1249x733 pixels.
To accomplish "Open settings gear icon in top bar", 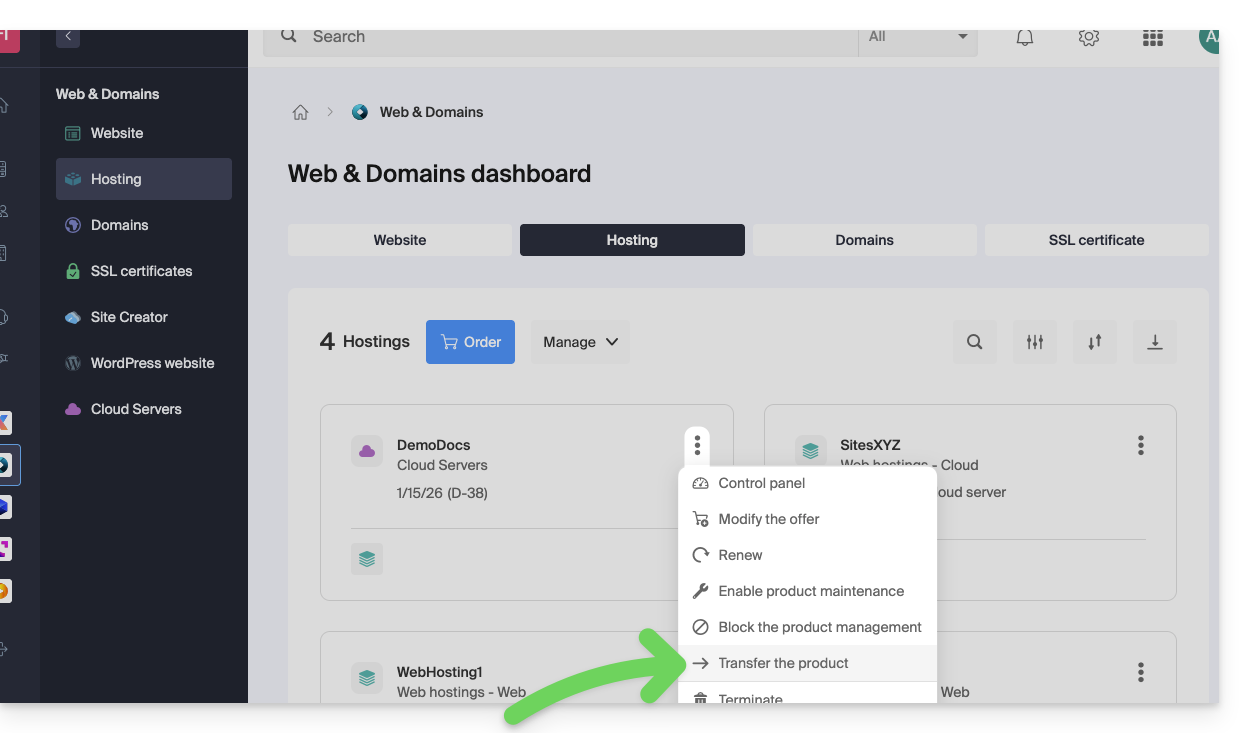I will (1089, 38).
